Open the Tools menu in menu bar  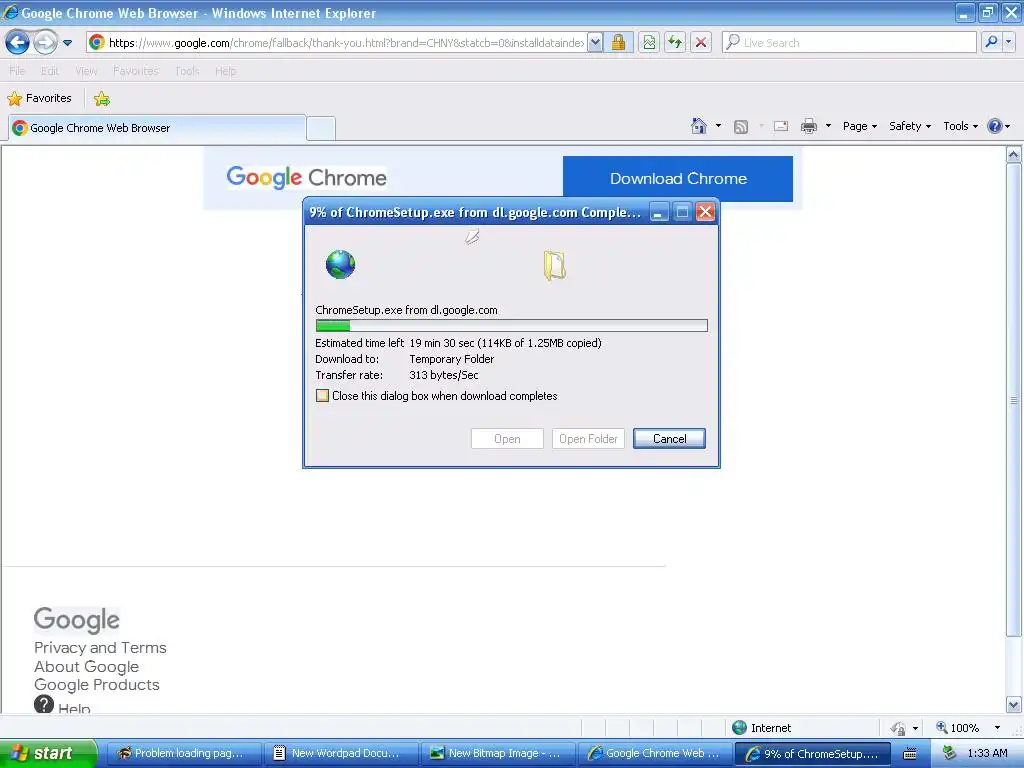187,71
